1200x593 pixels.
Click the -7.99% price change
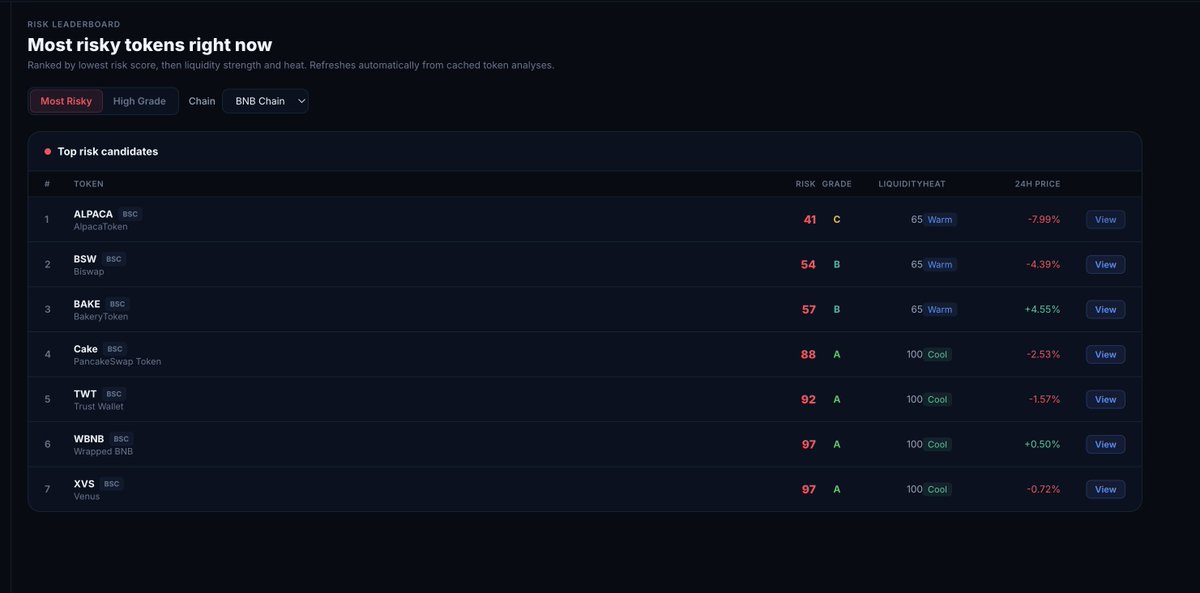[x=1043, y=220]
